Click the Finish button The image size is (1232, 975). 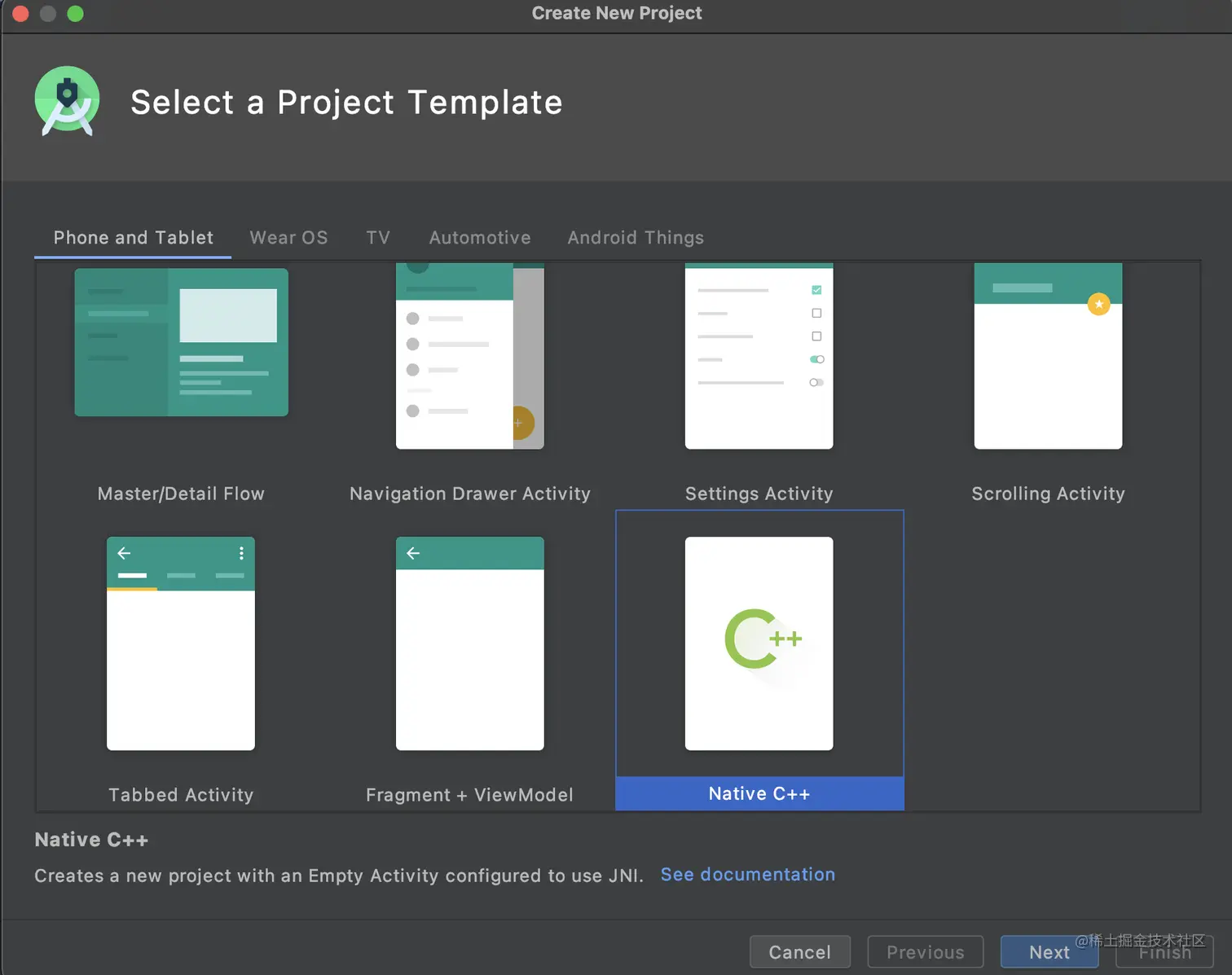tap(1164, 953)
